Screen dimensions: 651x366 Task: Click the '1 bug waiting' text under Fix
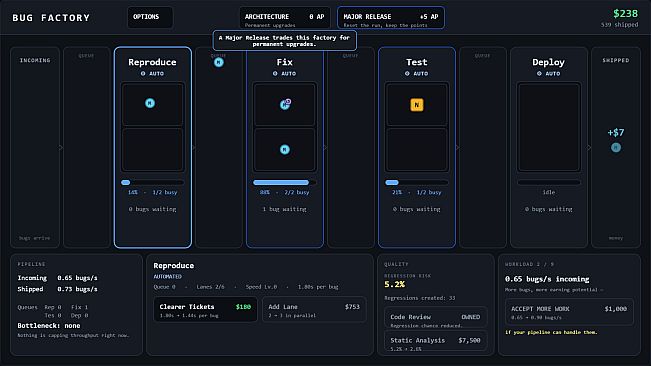[x=284, y=209]
